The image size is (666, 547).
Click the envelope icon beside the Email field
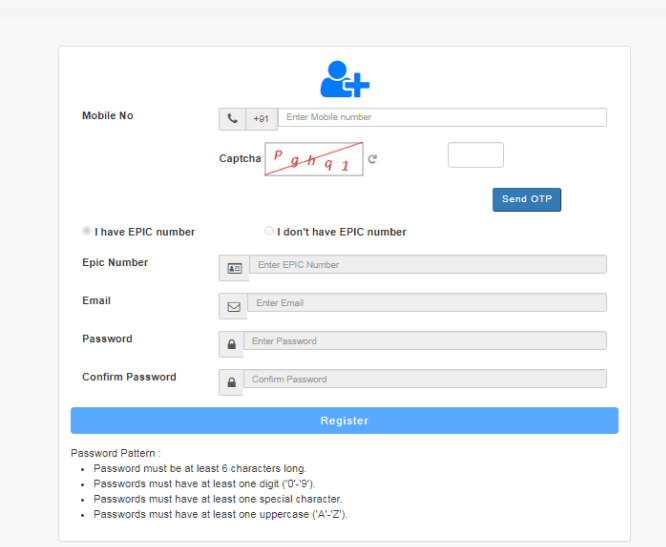pos(234,306)
